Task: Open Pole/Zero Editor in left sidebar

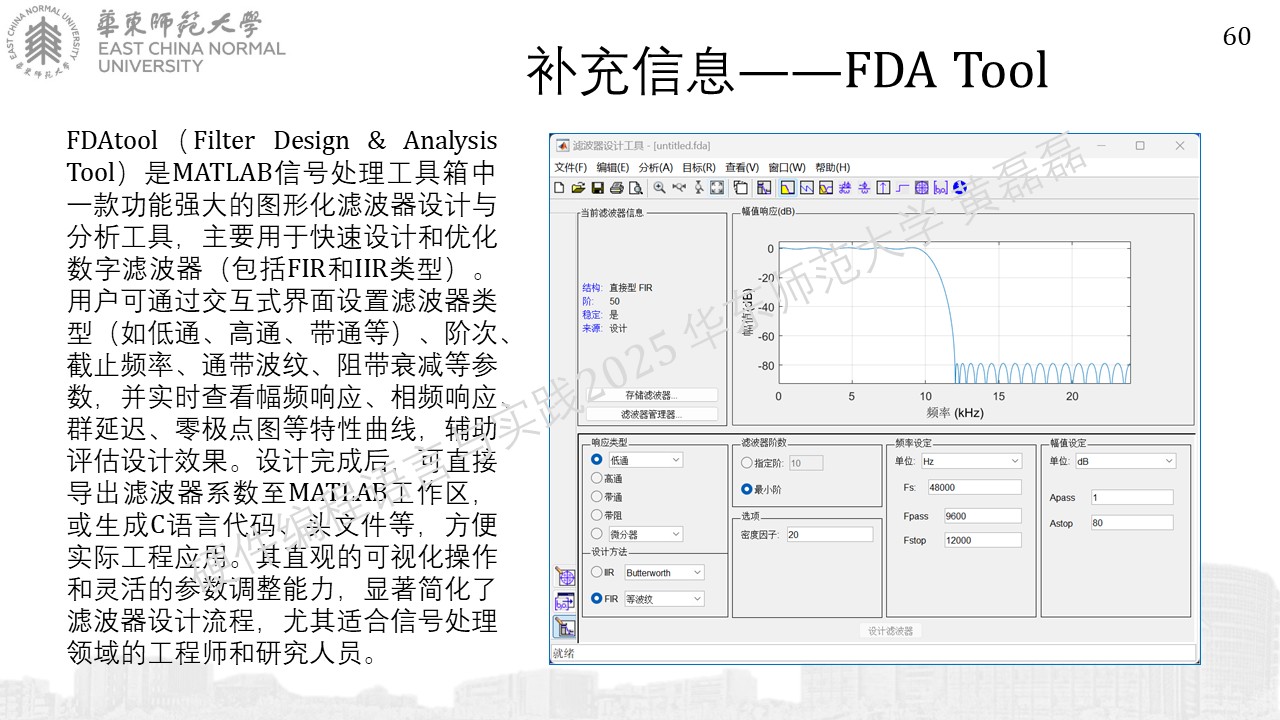Action: 565,577
